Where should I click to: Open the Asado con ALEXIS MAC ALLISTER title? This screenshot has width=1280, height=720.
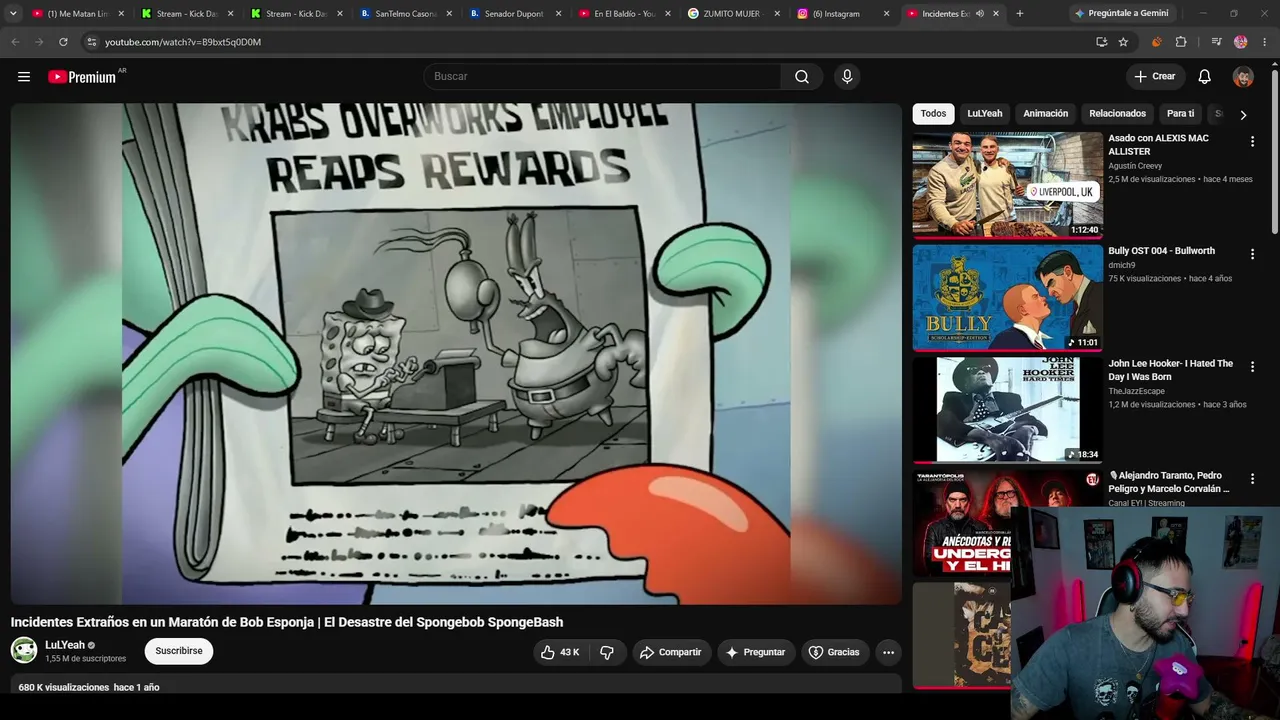tap(1159, 145)
